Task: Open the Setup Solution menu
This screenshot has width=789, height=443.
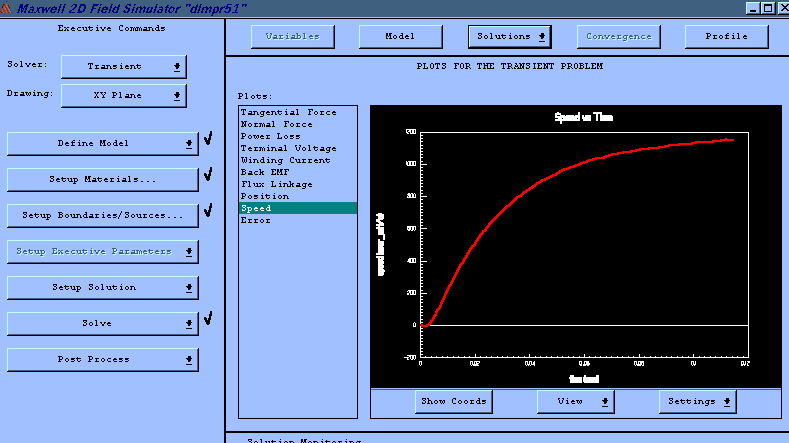Action: (103, 287)
